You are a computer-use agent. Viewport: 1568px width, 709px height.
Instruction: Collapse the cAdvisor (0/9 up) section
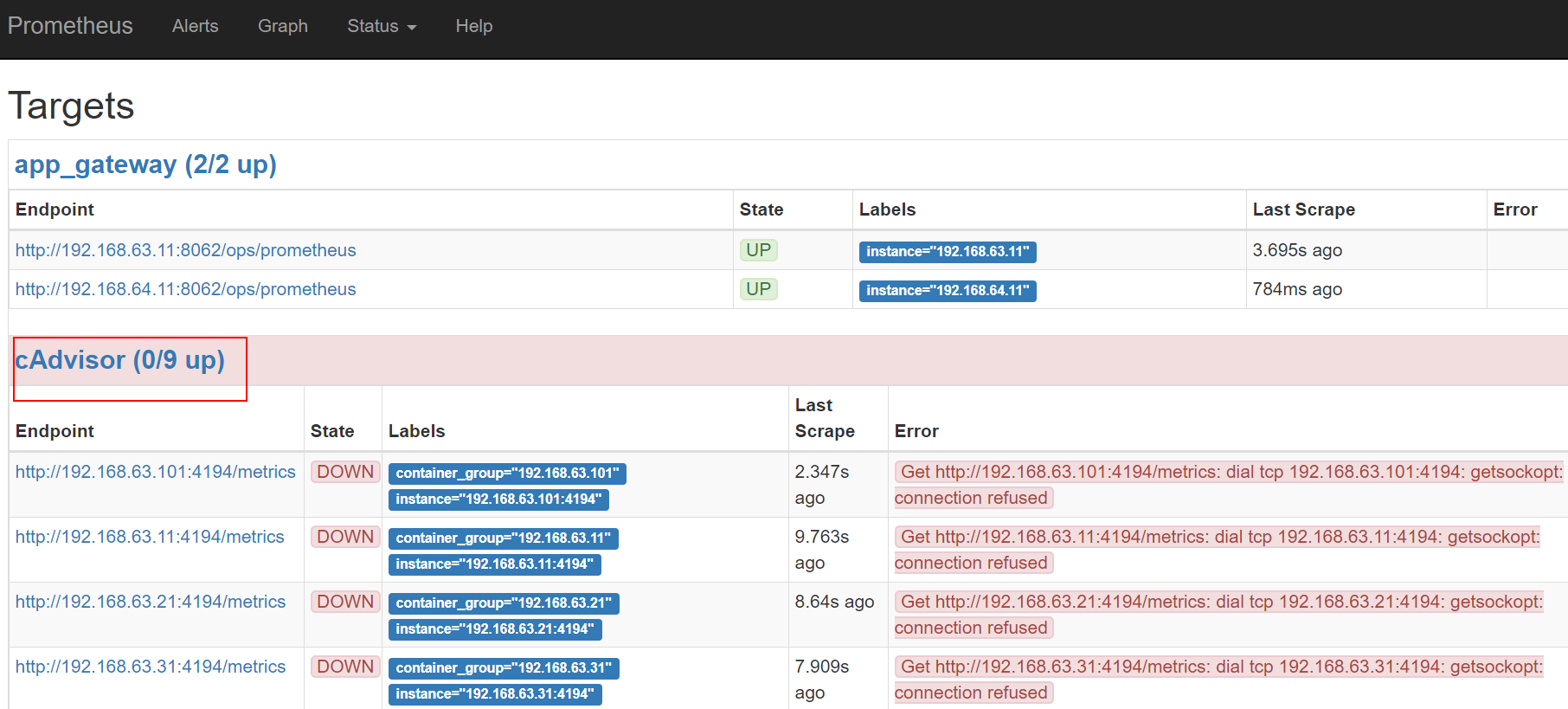pyautogui.click(x=119, y=360)
